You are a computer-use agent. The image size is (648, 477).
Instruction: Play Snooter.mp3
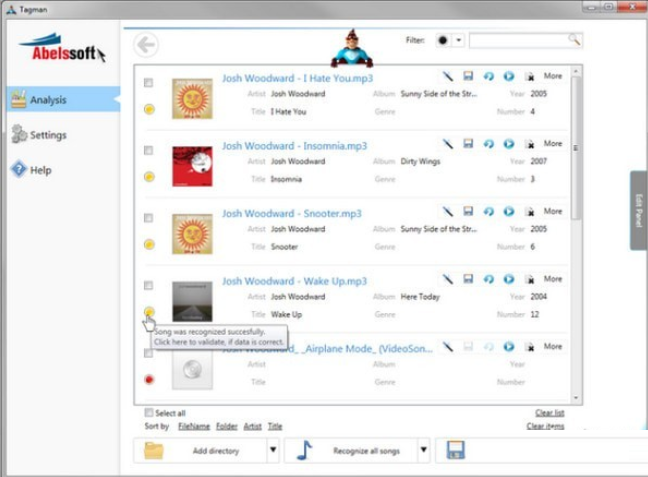(509, 212)
